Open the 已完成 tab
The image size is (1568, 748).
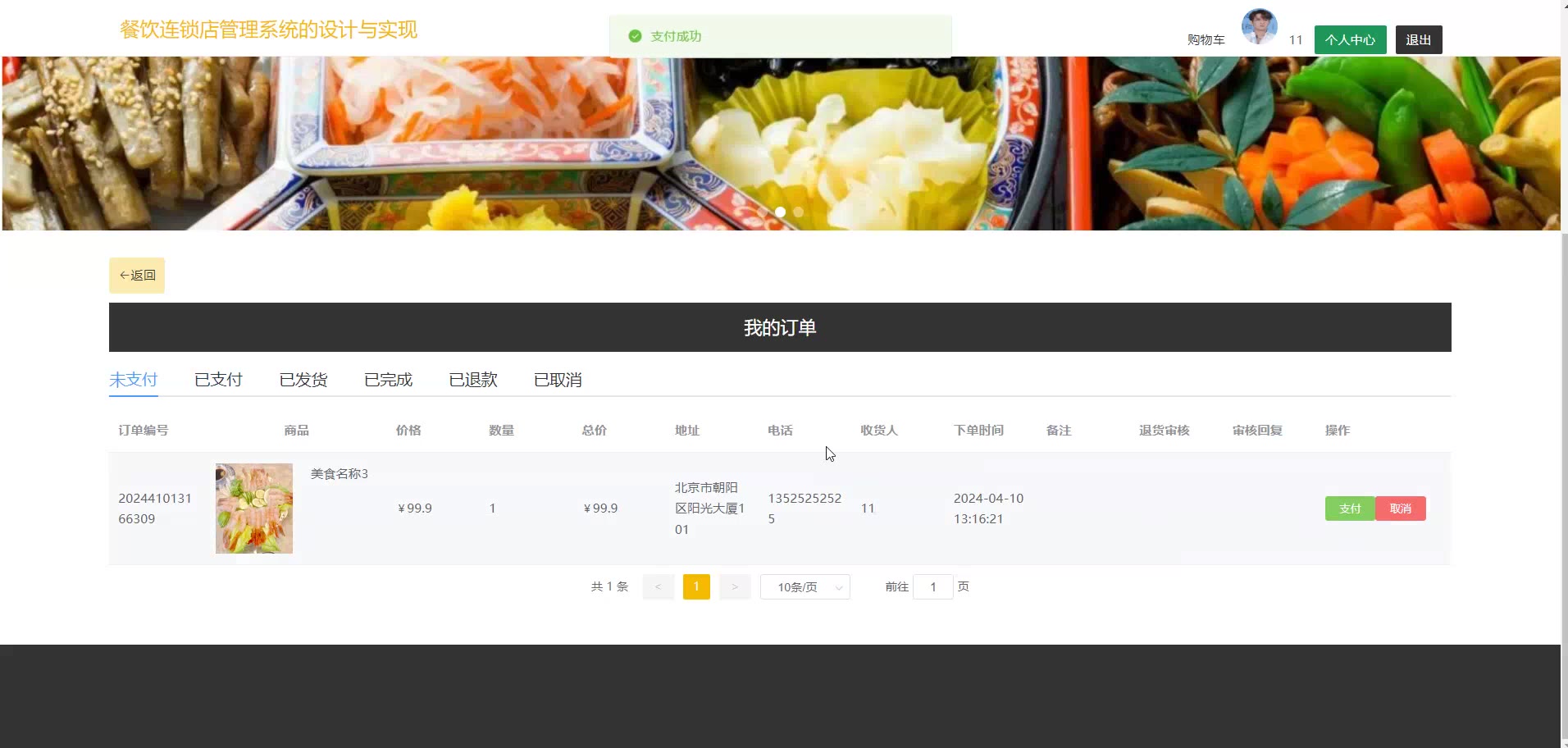pos(388,380)
